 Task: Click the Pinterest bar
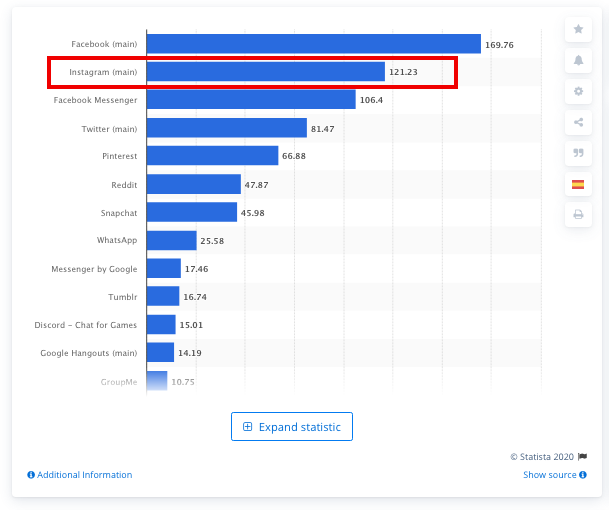(212, 156)
